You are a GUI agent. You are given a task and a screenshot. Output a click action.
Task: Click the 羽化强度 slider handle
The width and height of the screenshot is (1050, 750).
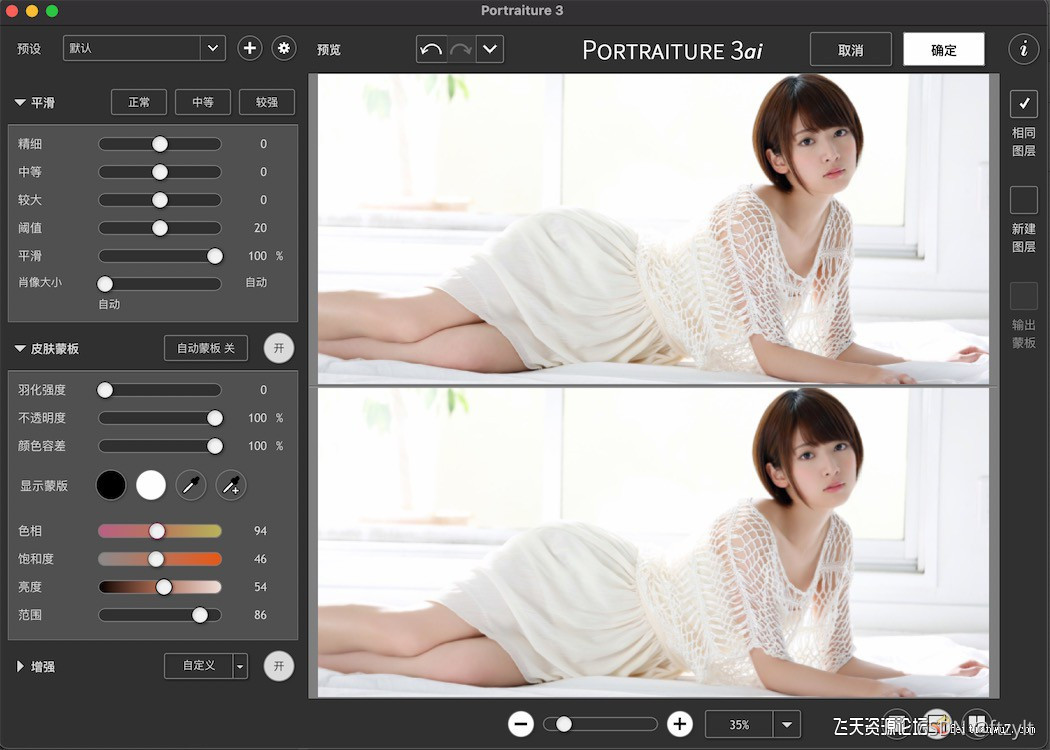click(105, 390)
